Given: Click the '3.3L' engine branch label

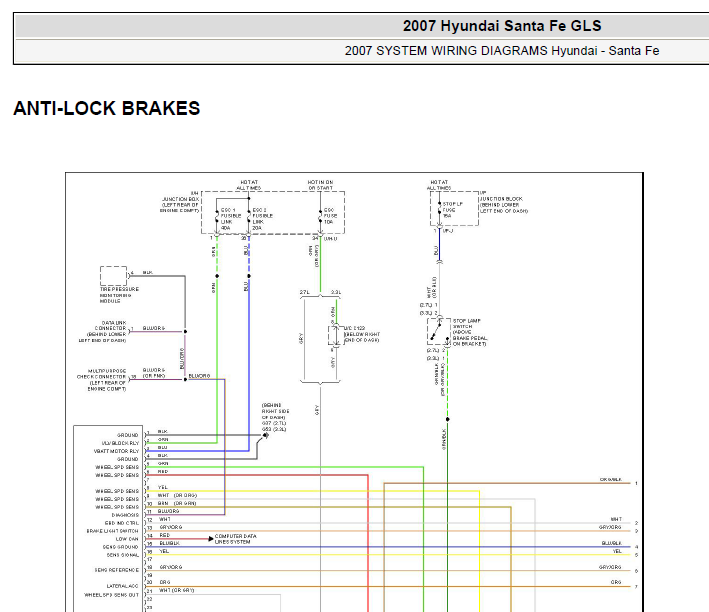Looking at the screenshot, I should tap(336, 292).
